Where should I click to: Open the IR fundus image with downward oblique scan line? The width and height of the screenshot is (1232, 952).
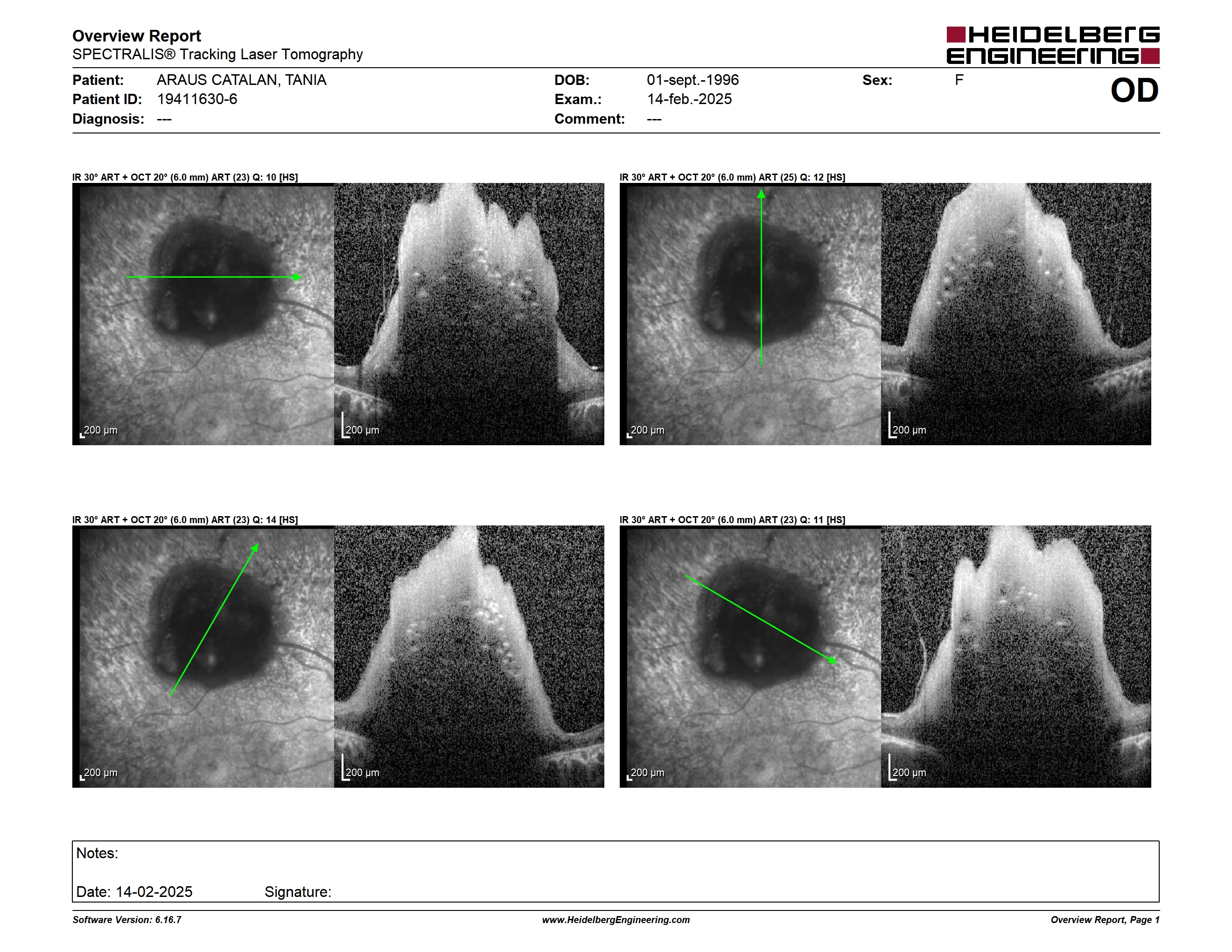pos(750,657)
